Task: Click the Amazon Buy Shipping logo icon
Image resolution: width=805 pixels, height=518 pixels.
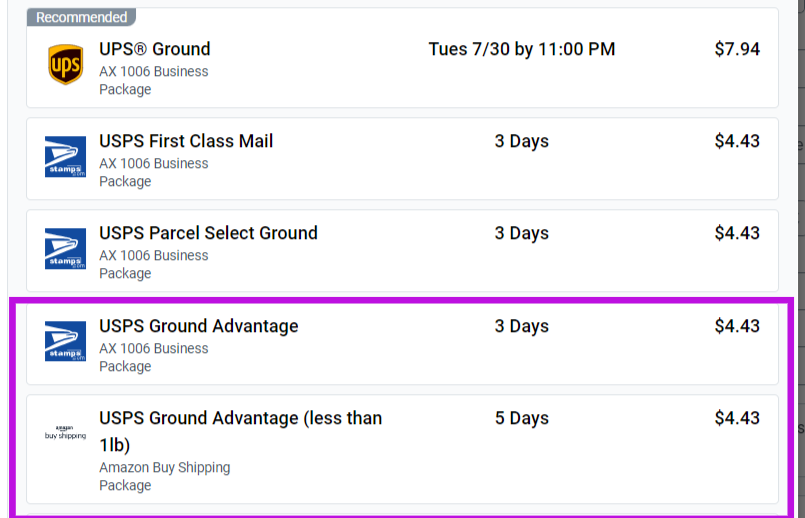Action: pos(65,432)
